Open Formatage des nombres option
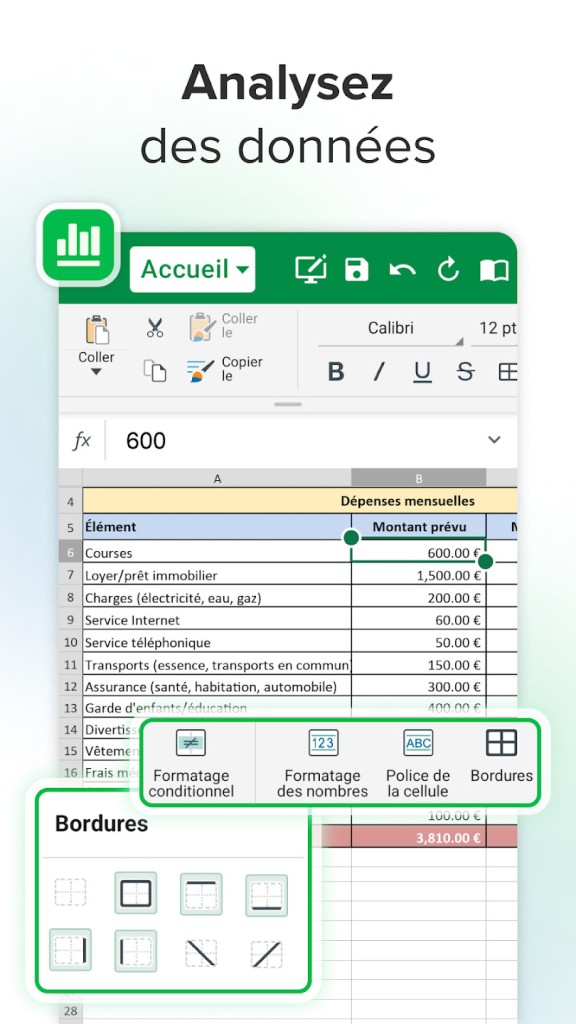The width and height of the screenshot is (576, 1024). click(323, 763)
